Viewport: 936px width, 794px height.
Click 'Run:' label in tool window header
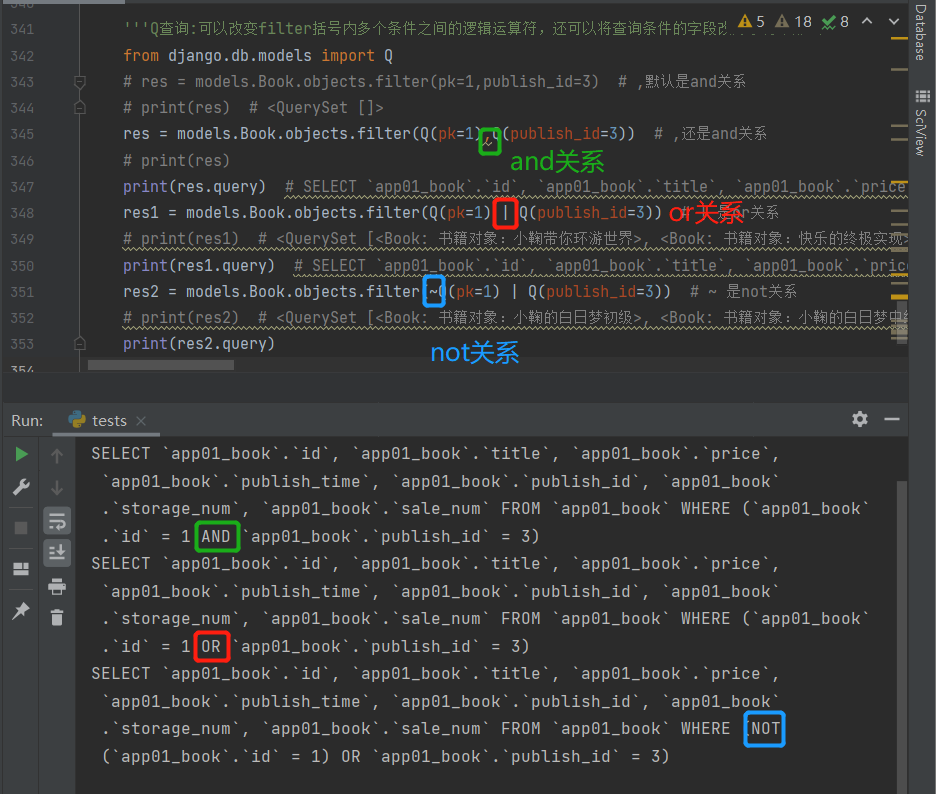pos(27,421)
